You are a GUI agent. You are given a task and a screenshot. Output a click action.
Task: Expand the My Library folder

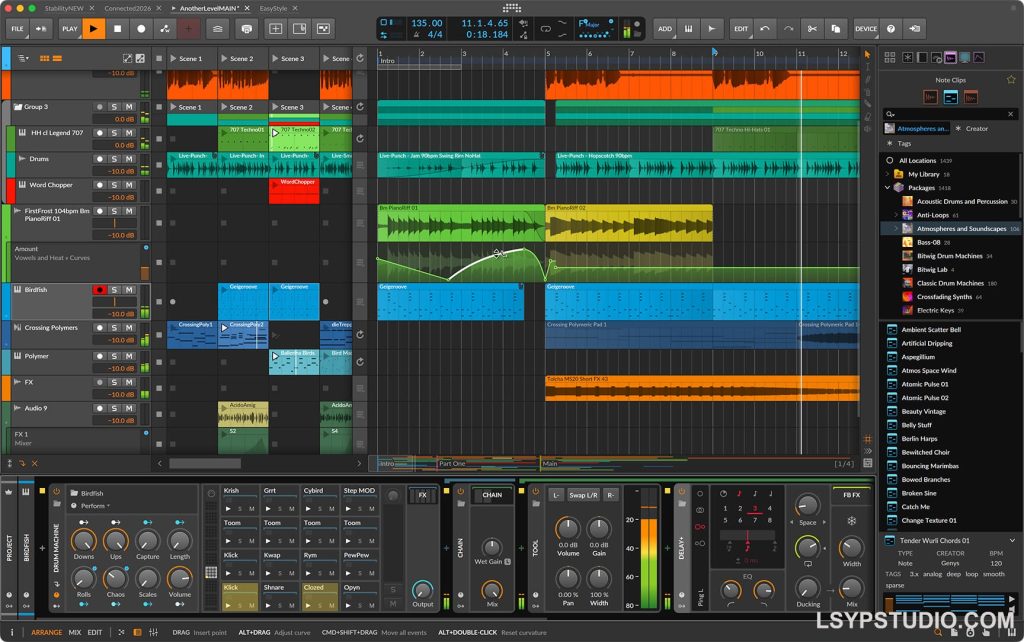(x=887, y=174)
